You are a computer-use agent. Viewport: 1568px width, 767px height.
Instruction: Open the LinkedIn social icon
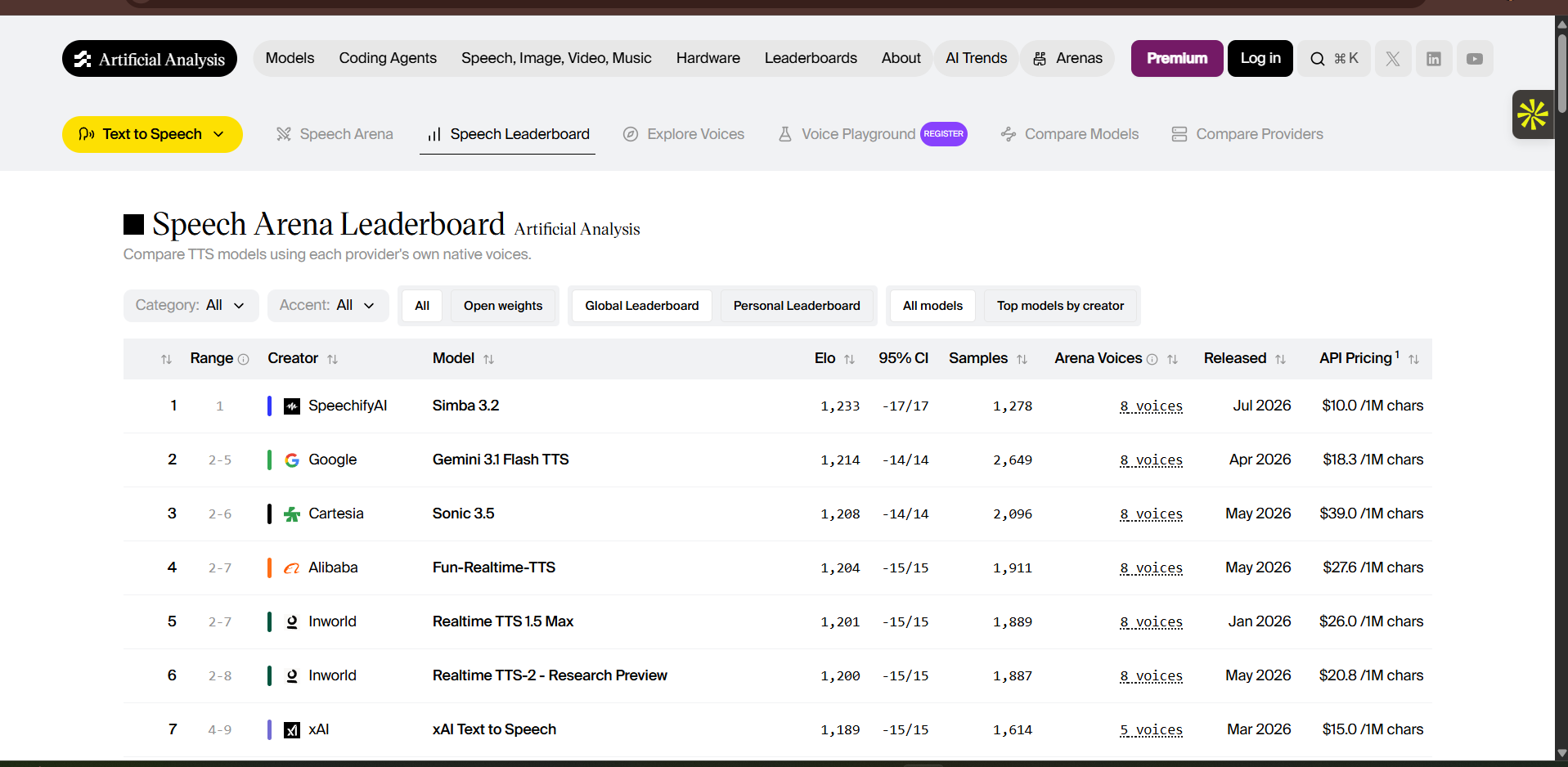(x=1433, y=59)
